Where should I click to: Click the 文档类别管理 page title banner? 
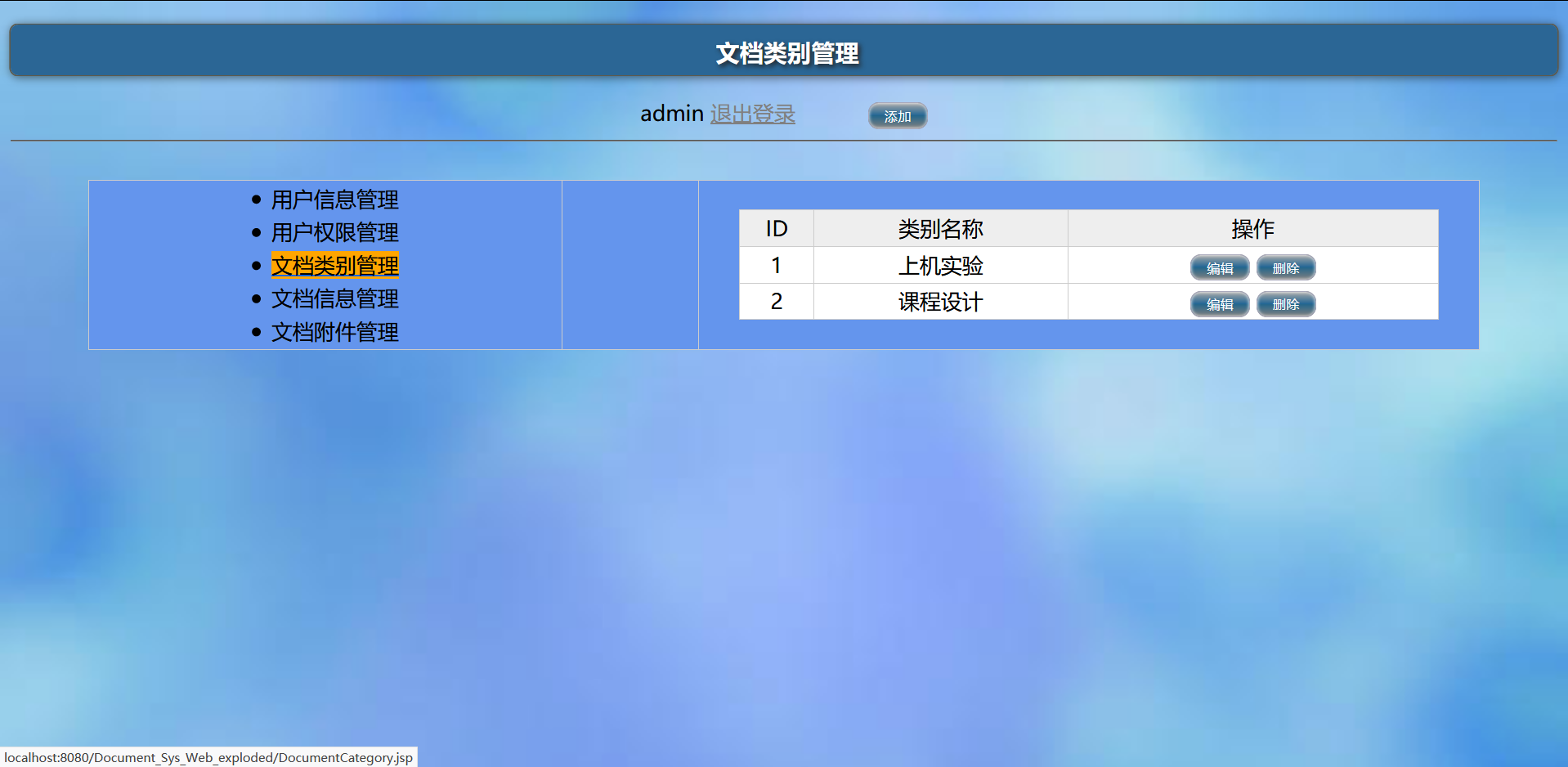point(784,51)
